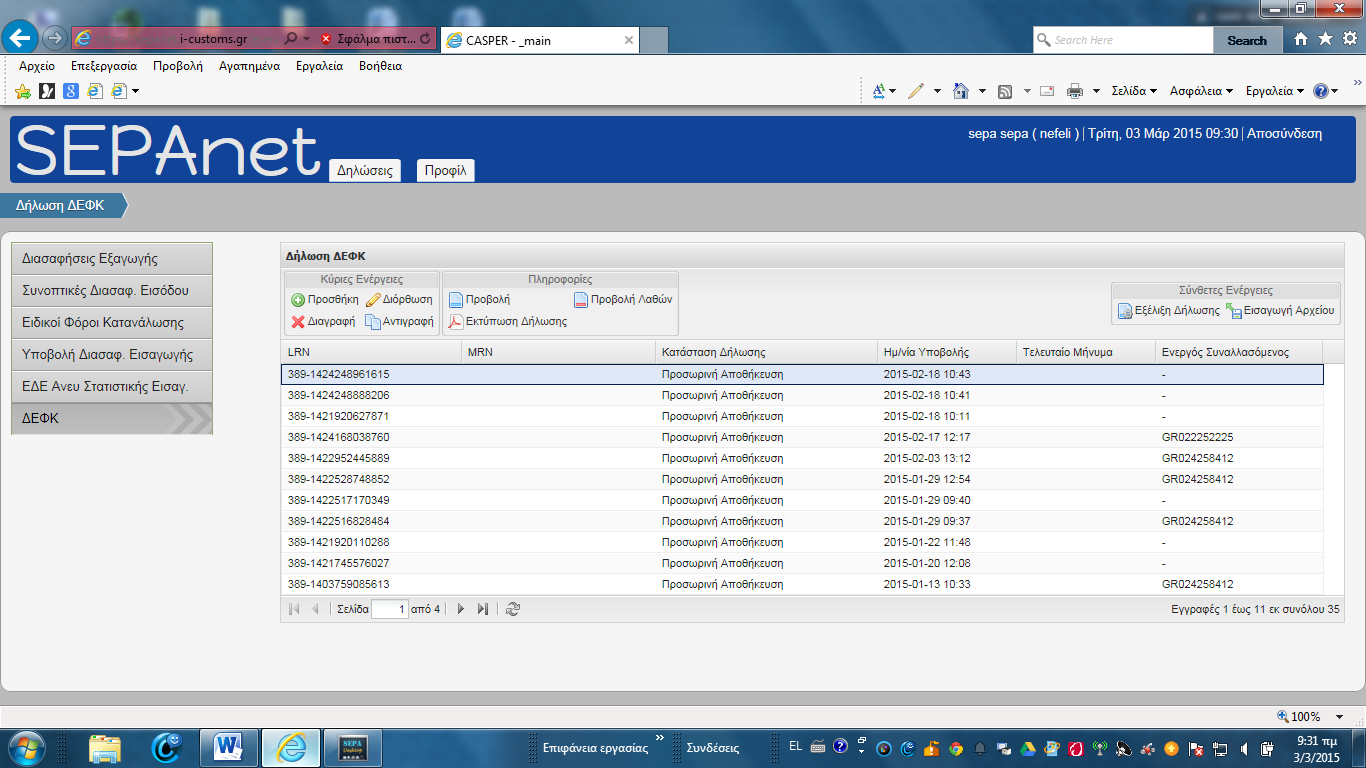The image size is (1366, 768).
Task: Open the Αγαπημένα menu
Action: pos(249,66)
